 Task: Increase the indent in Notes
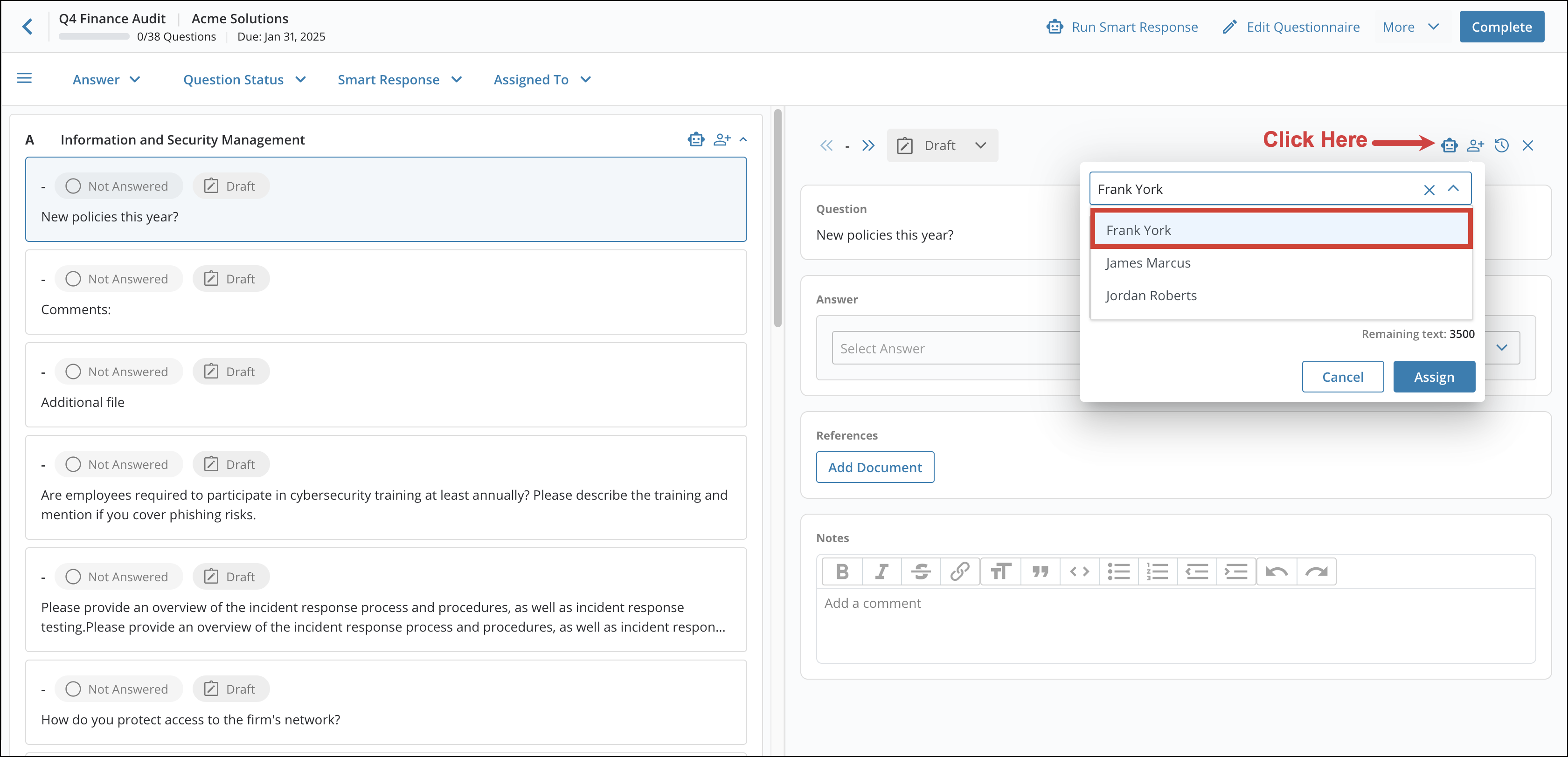pos(1236,571)
